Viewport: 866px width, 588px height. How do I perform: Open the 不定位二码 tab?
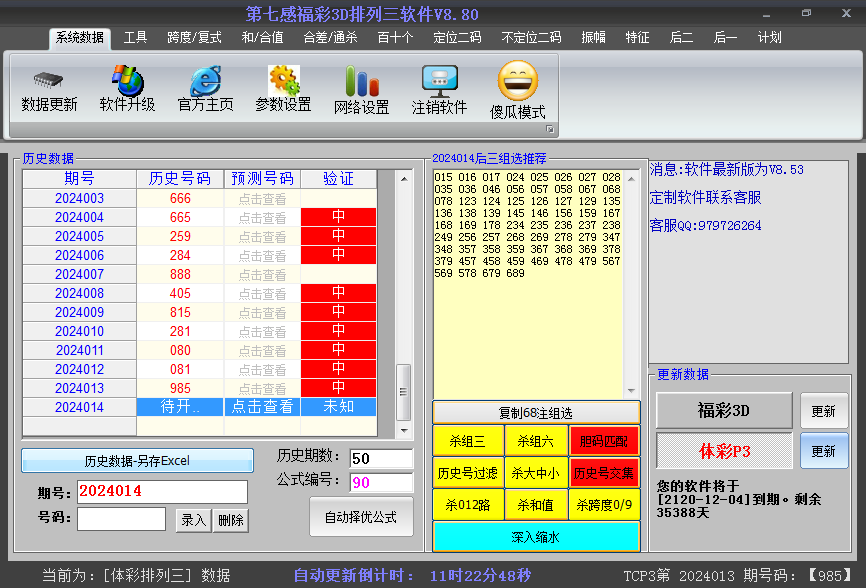(531, 38)
